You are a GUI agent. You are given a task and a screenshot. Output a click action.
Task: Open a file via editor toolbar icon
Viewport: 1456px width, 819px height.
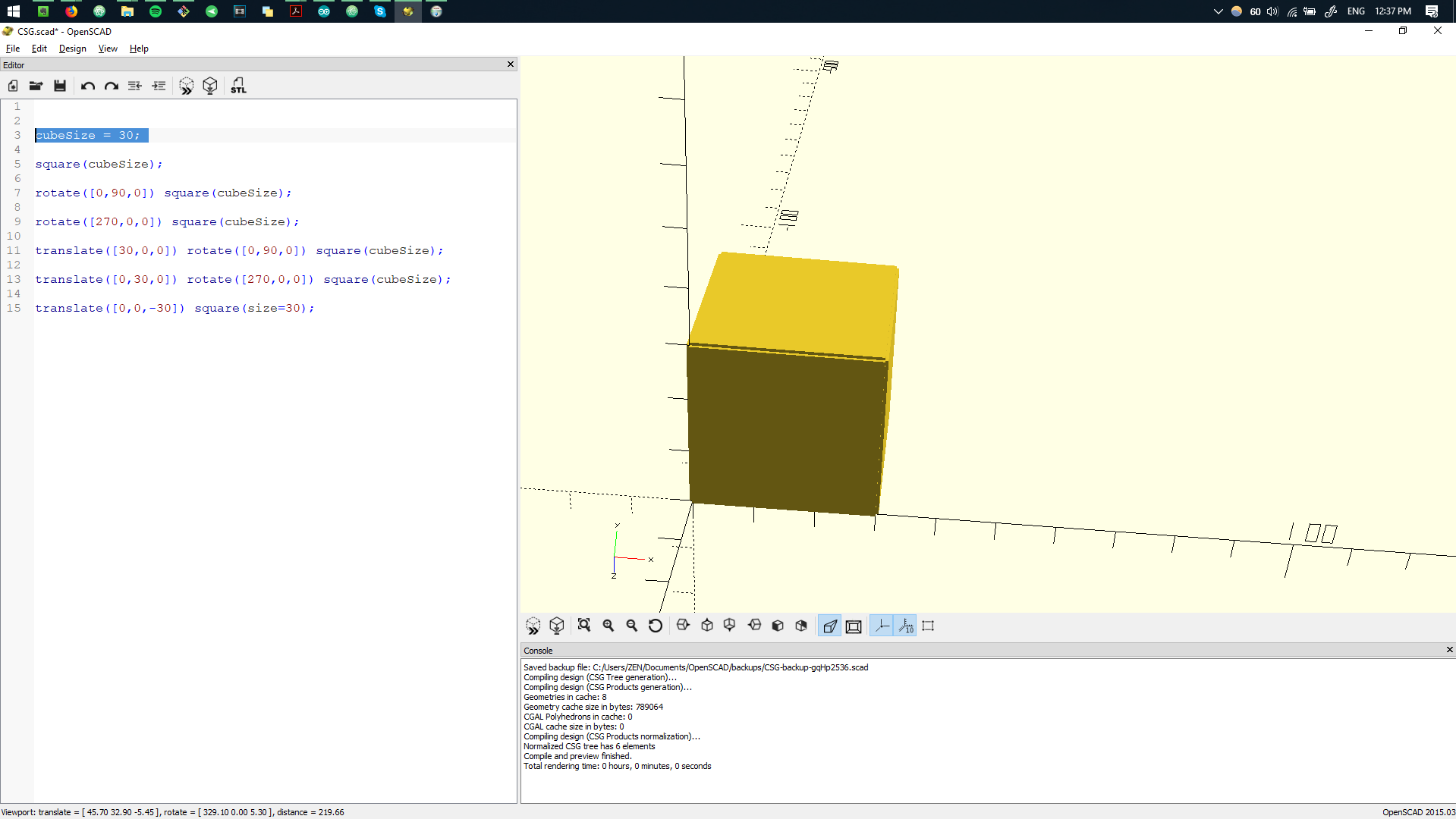[x=36, y=86]
